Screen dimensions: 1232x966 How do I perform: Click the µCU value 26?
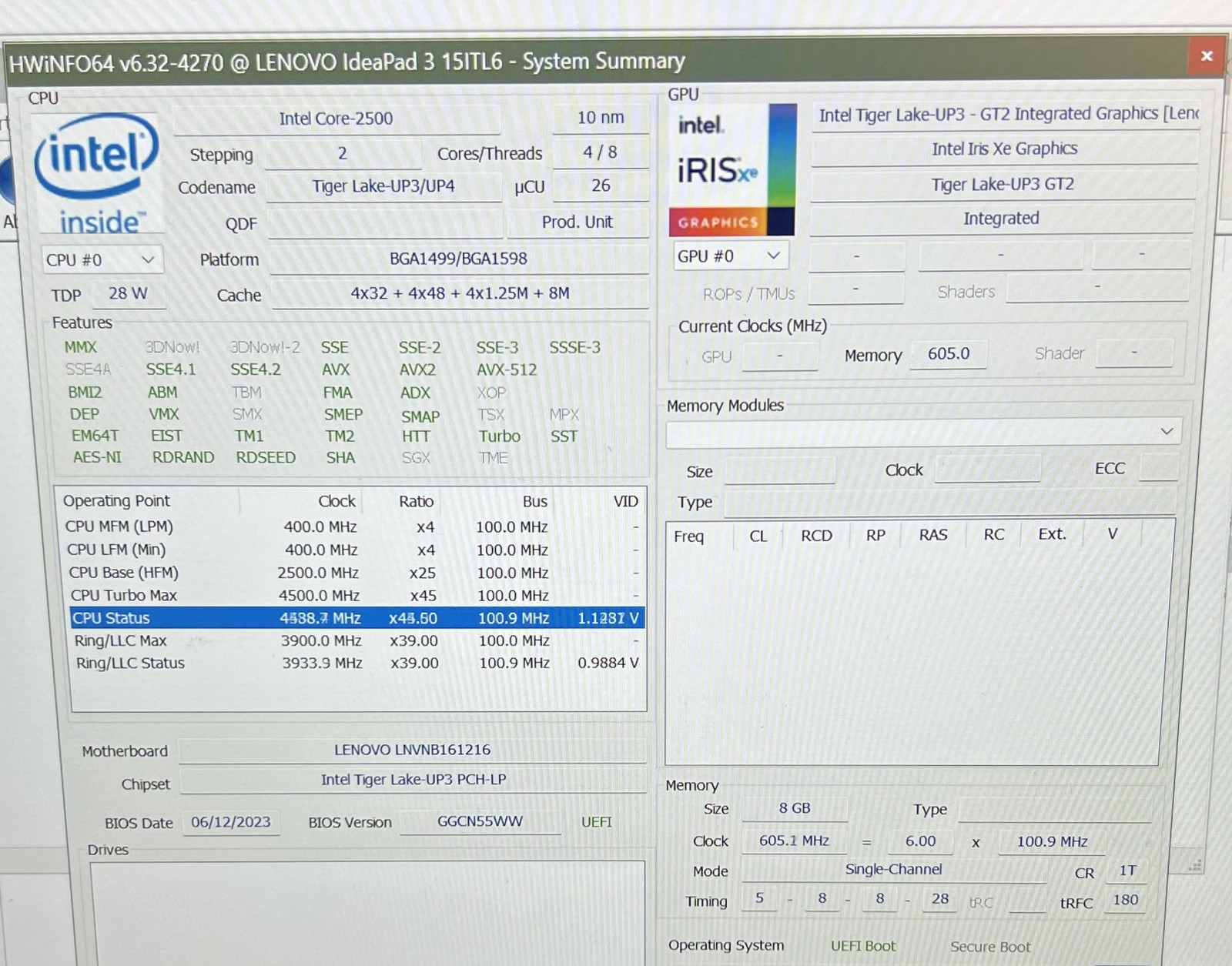(x=601, y=186)
